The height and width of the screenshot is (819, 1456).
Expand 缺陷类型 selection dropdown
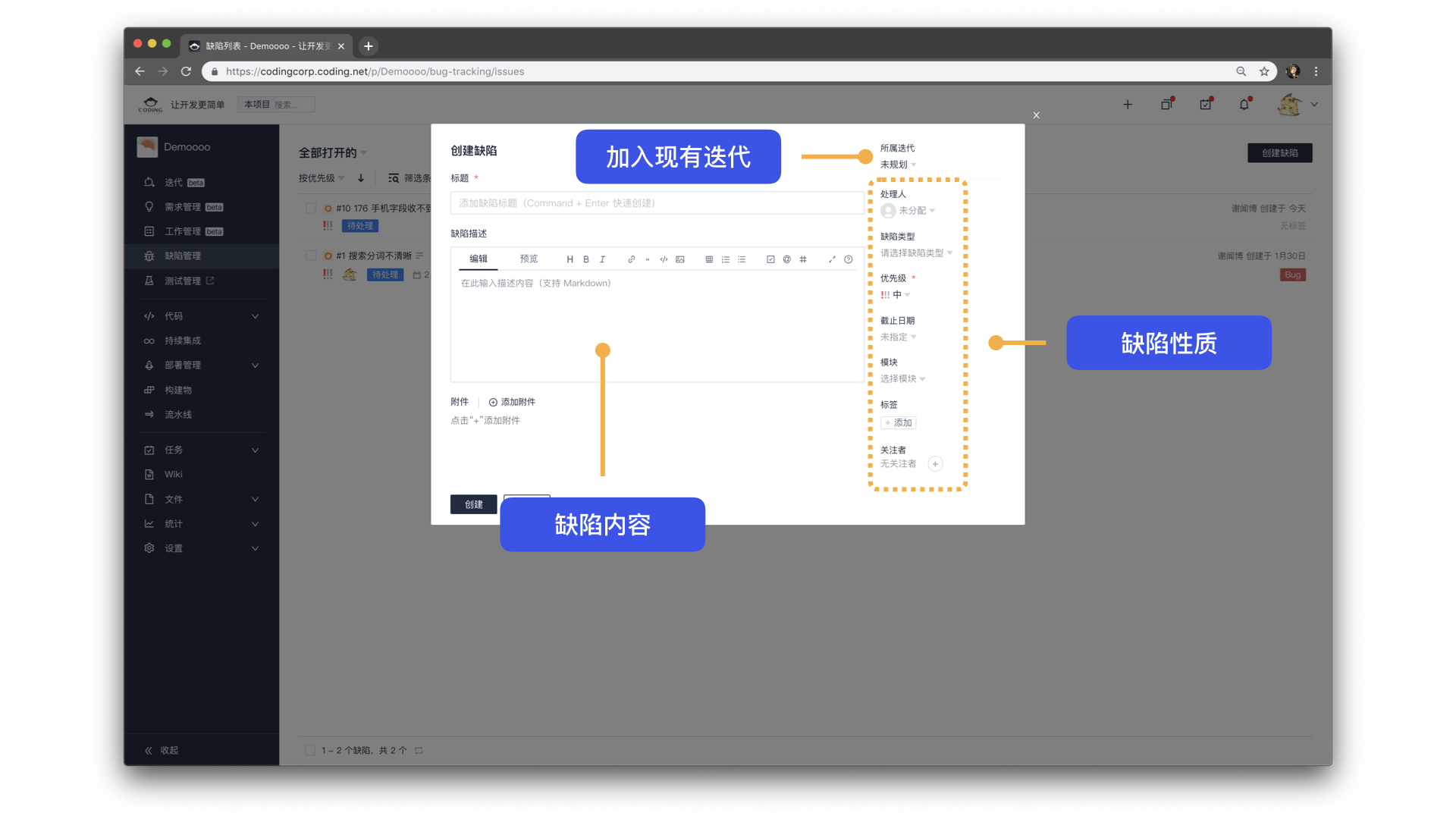917,253
